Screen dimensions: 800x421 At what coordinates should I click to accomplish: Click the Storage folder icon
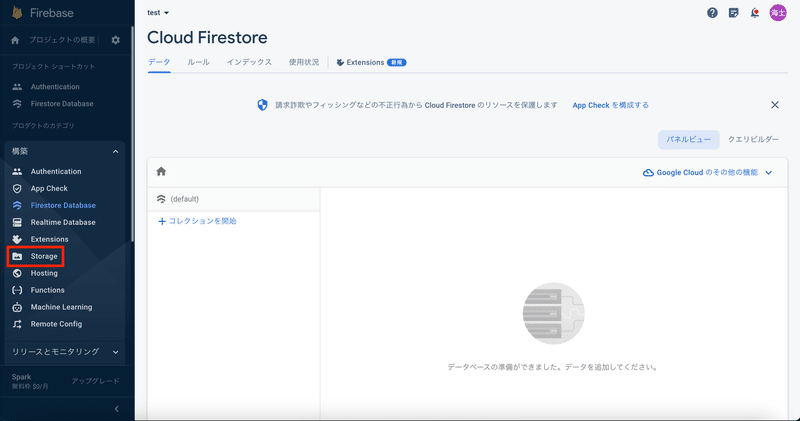tap(17, 256)
